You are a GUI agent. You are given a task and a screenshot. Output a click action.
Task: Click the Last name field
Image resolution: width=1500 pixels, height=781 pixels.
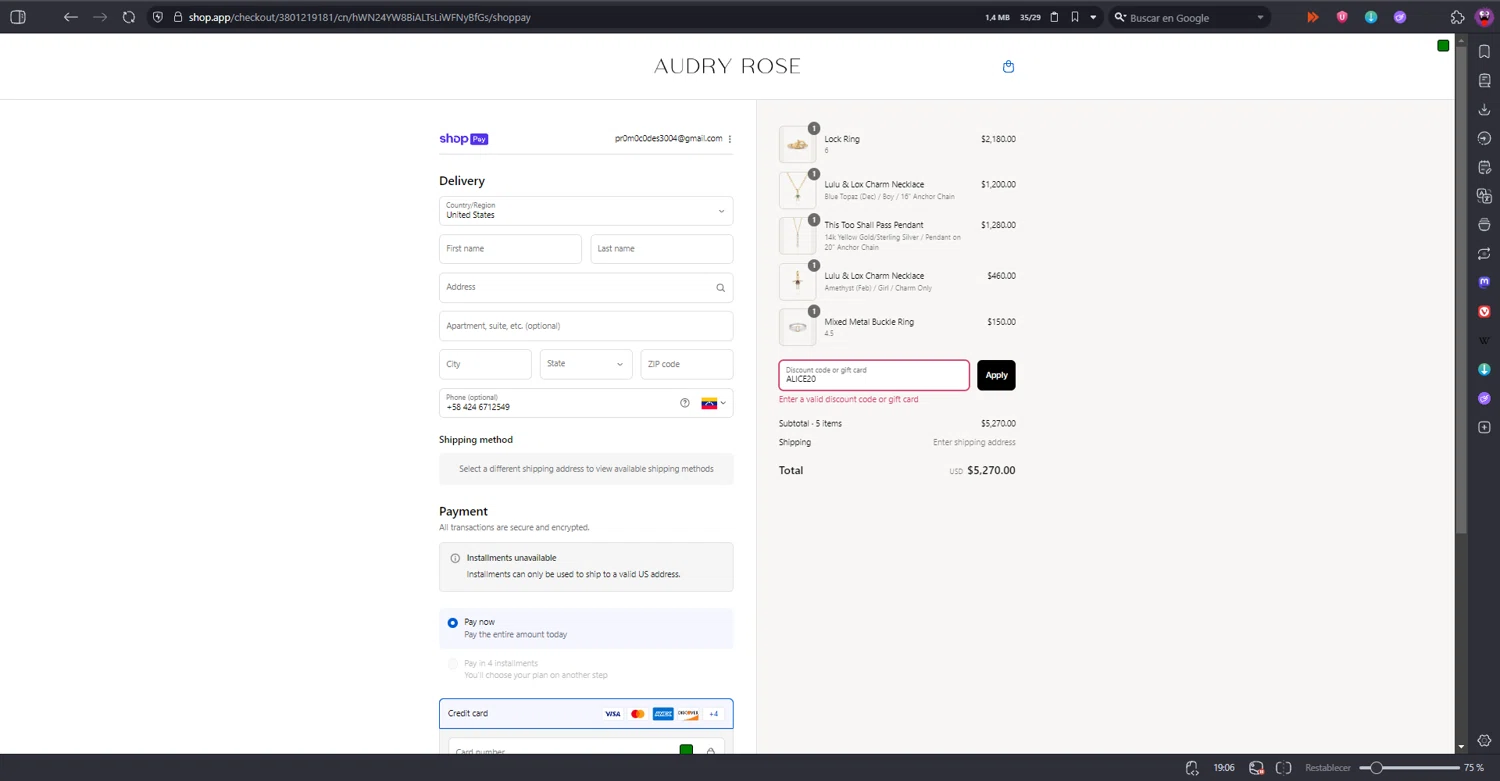[662, 249]
